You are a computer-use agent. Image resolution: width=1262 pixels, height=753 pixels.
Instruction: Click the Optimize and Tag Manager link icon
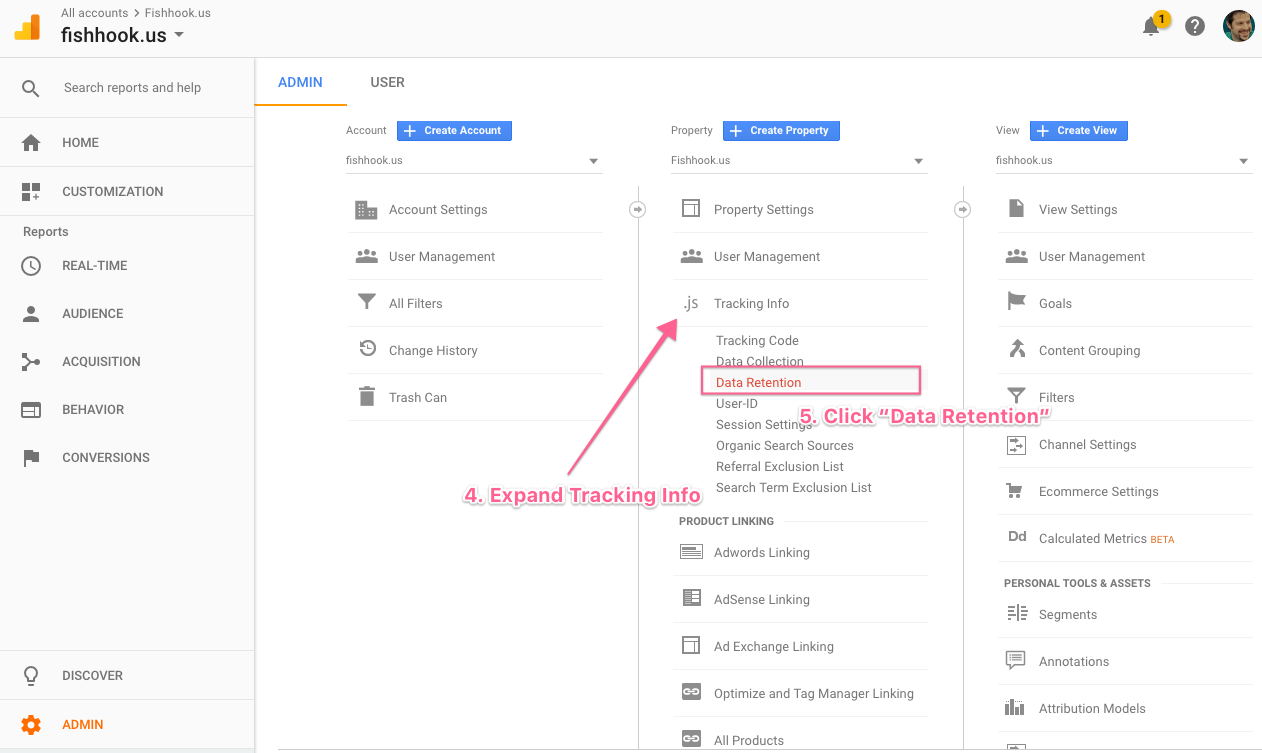tap(691, 692)
